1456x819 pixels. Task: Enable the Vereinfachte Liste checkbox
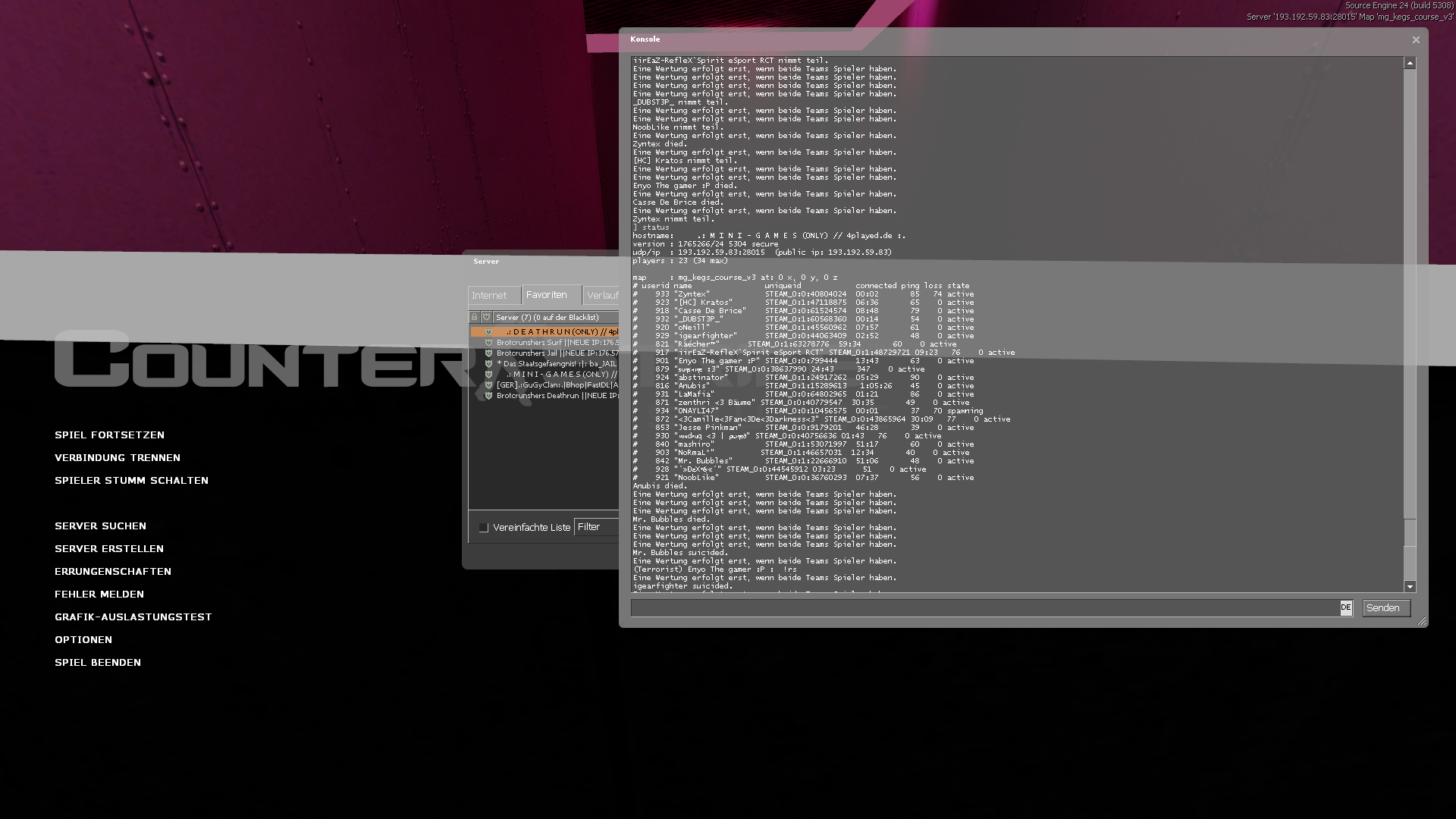click(x=483, y=527)
